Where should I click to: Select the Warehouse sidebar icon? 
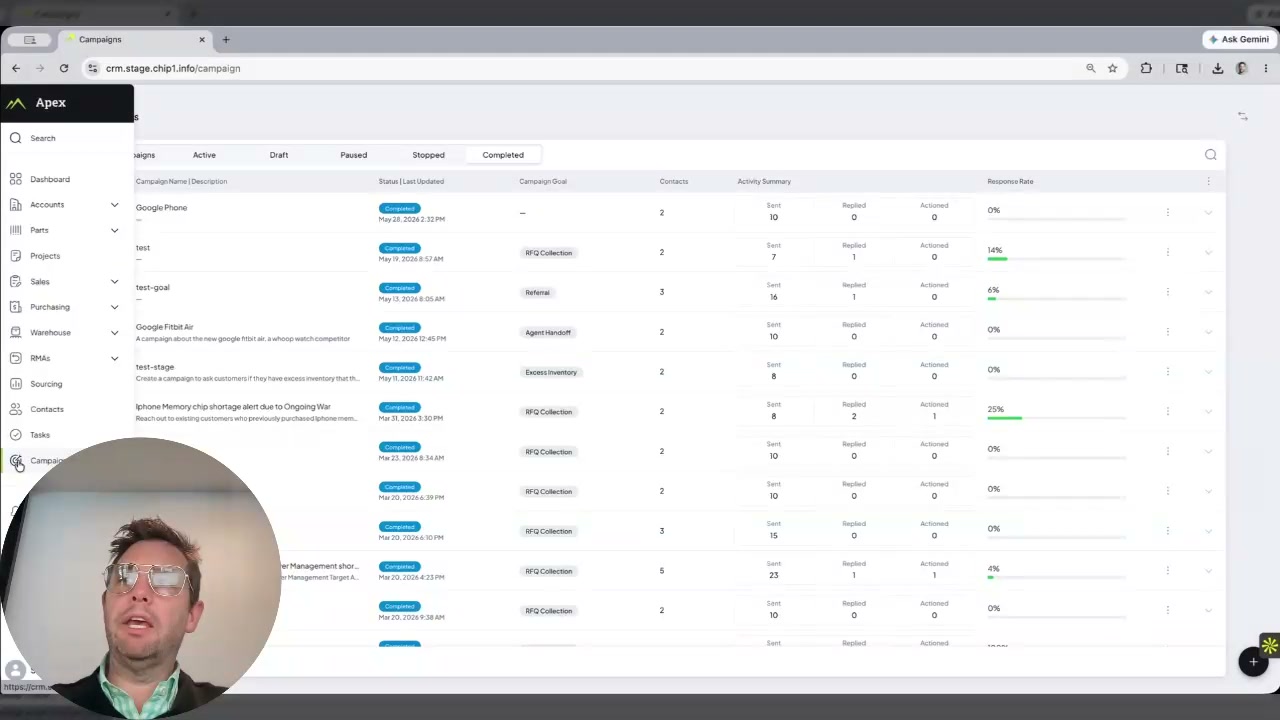point(15,333)
